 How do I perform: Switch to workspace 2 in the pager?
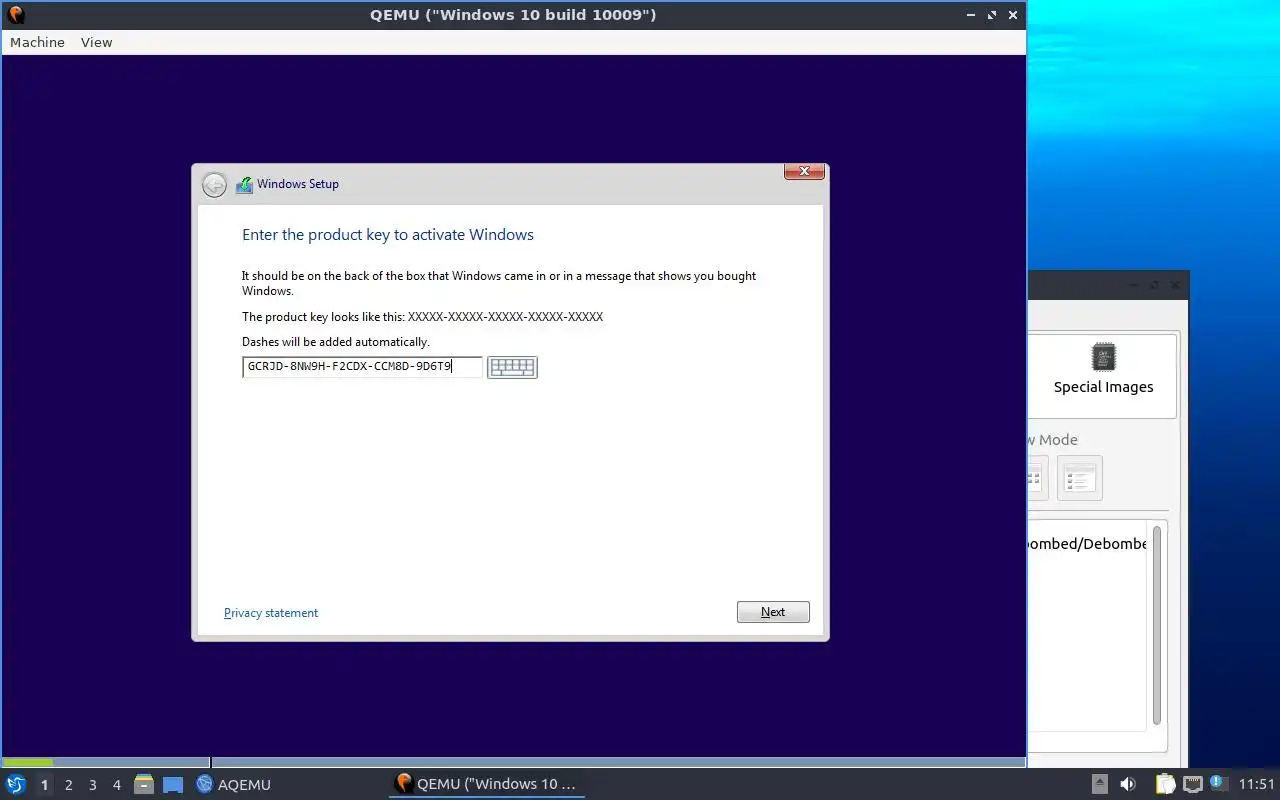[68, 785]
